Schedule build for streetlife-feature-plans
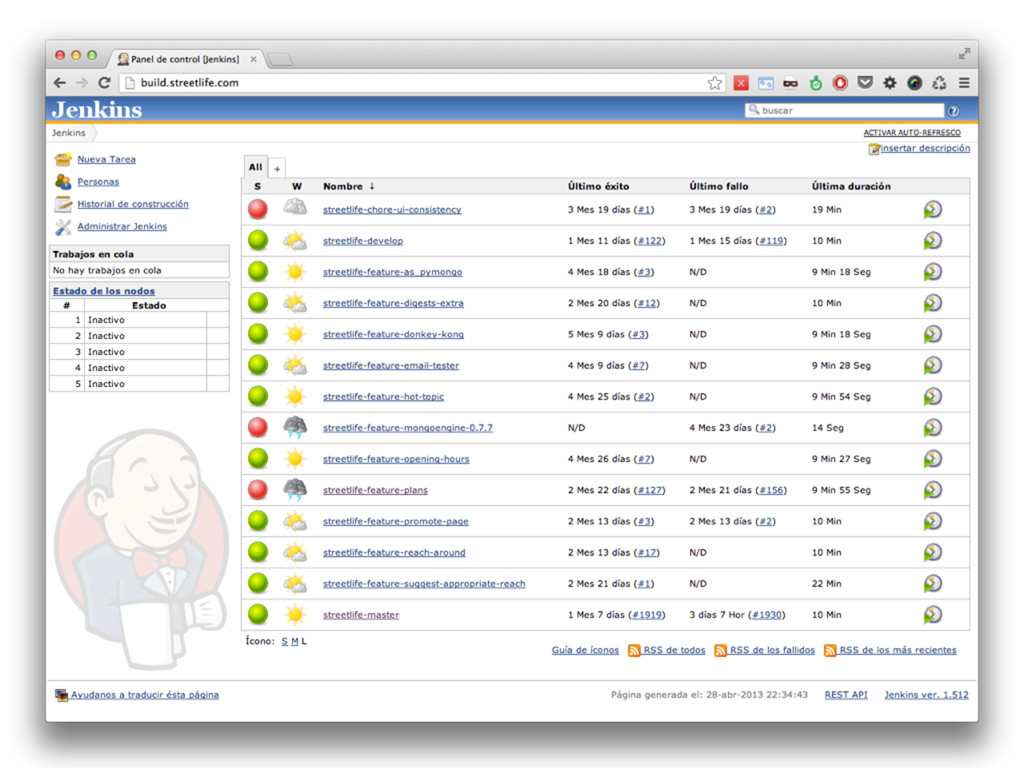 (x=933, y=490)
